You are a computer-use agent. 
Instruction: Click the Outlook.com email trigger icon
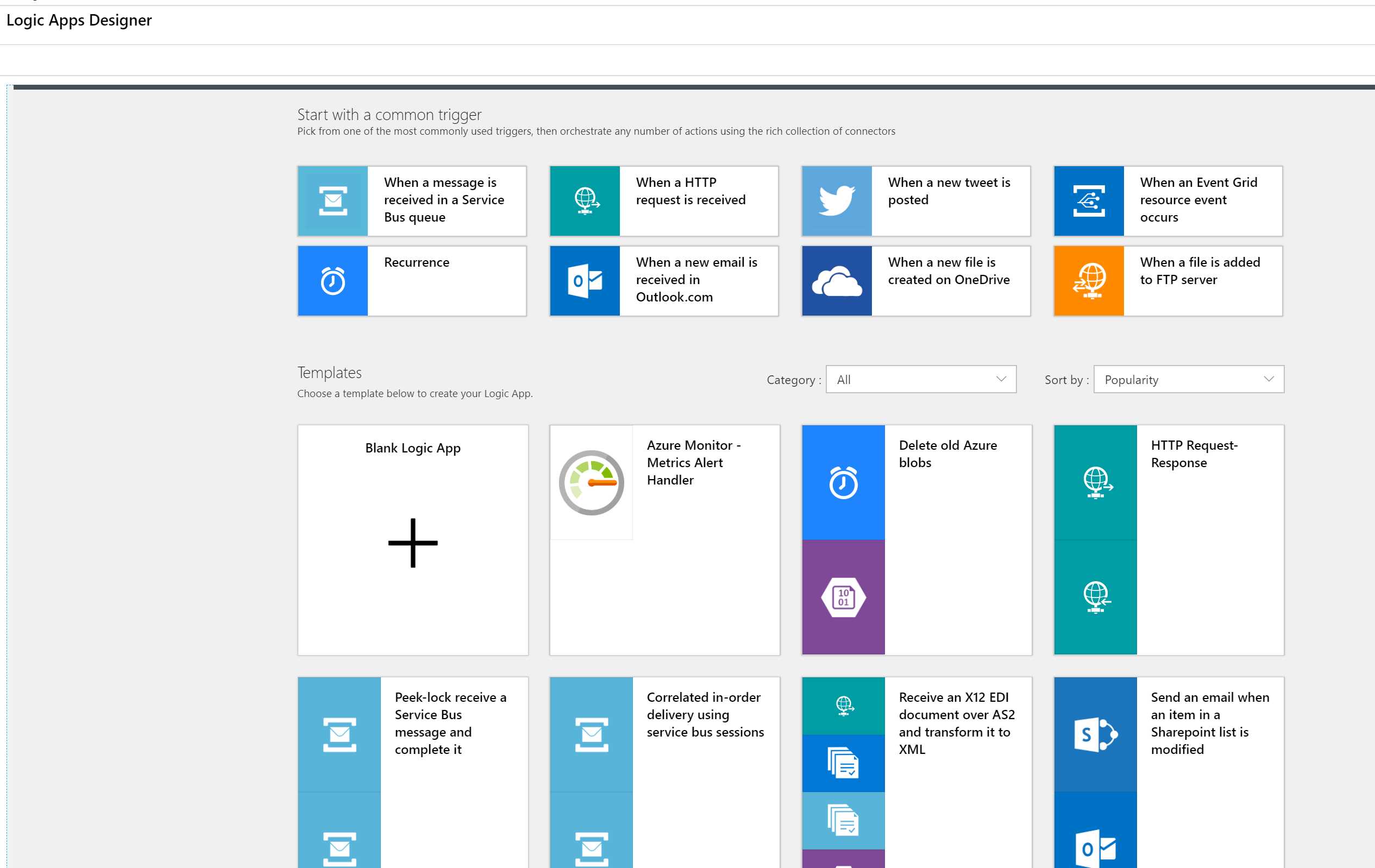(586, 280)
